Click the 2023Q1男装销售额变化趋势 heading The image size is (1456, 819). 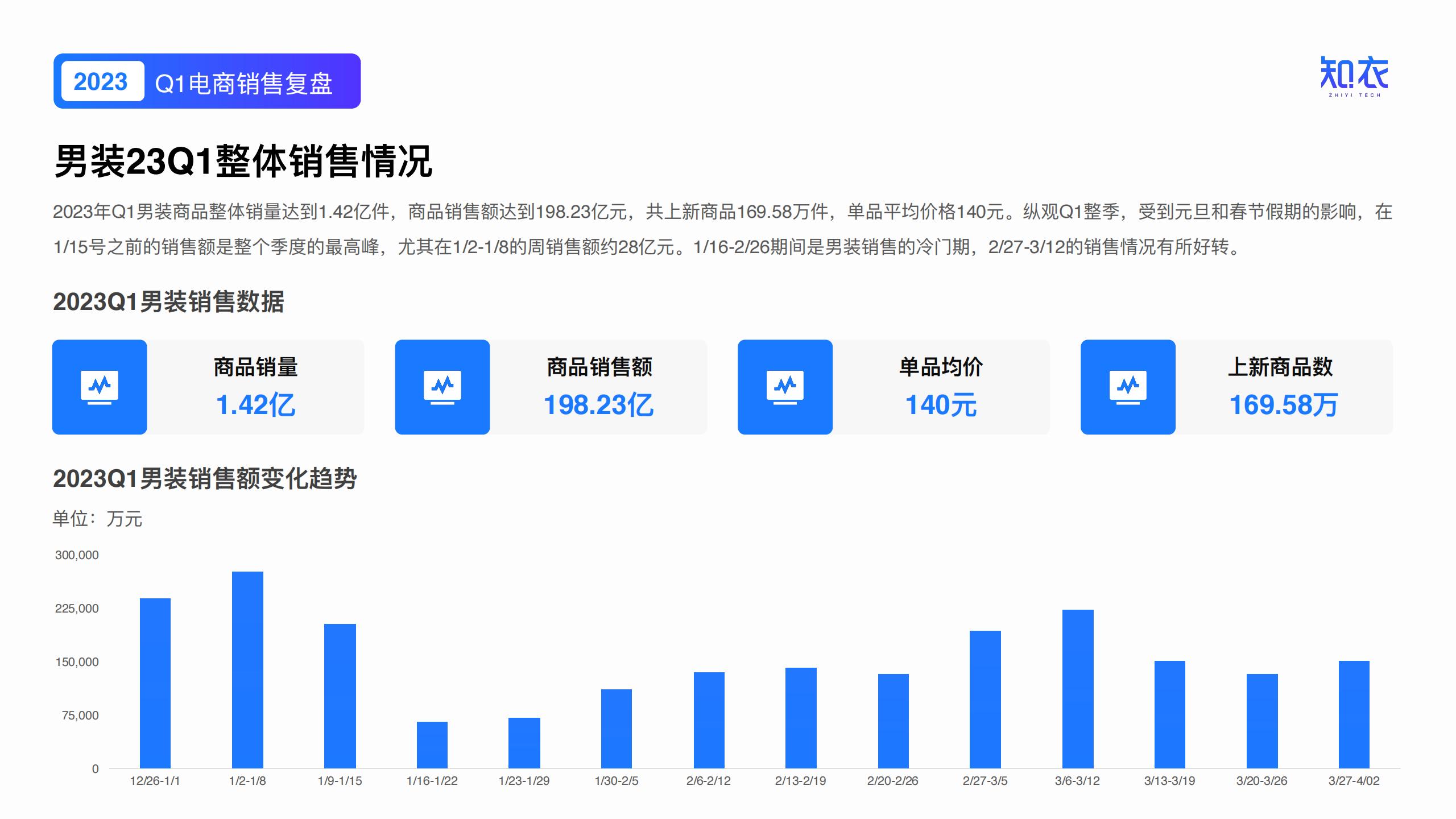tap(205, 479)
